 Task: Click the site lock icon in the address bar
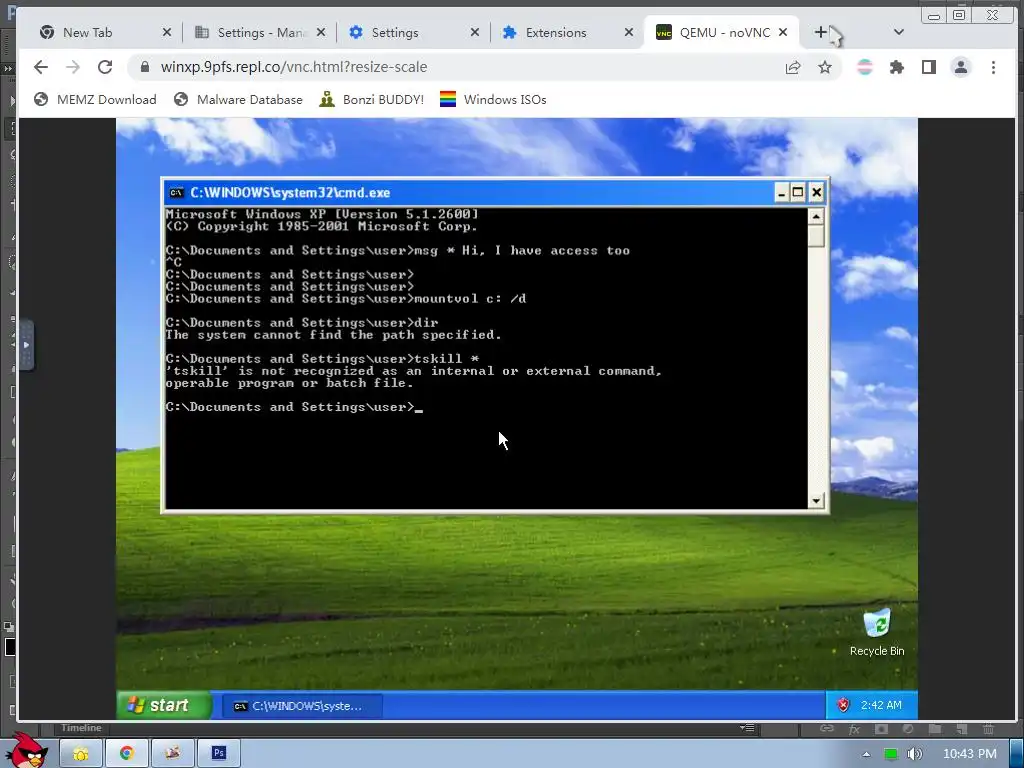[x=145, y=67]
